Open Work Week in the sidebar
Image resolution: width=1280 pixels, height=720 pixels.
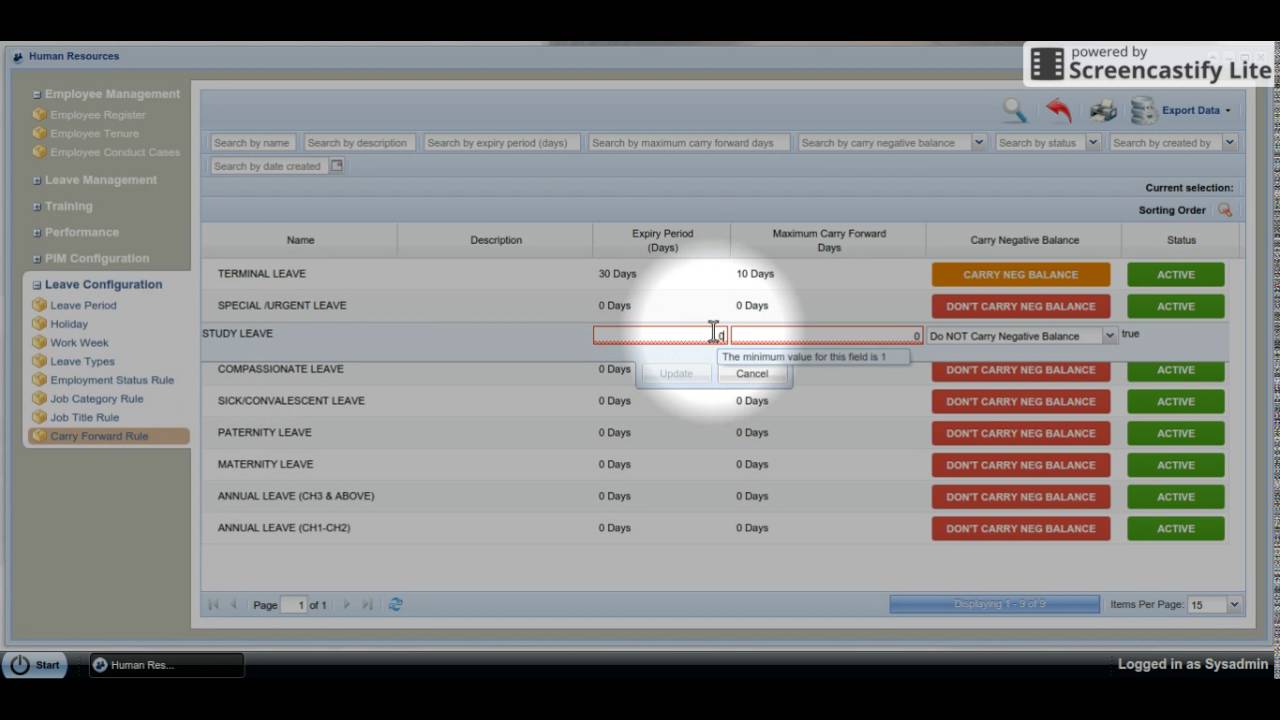coord(79,343)
